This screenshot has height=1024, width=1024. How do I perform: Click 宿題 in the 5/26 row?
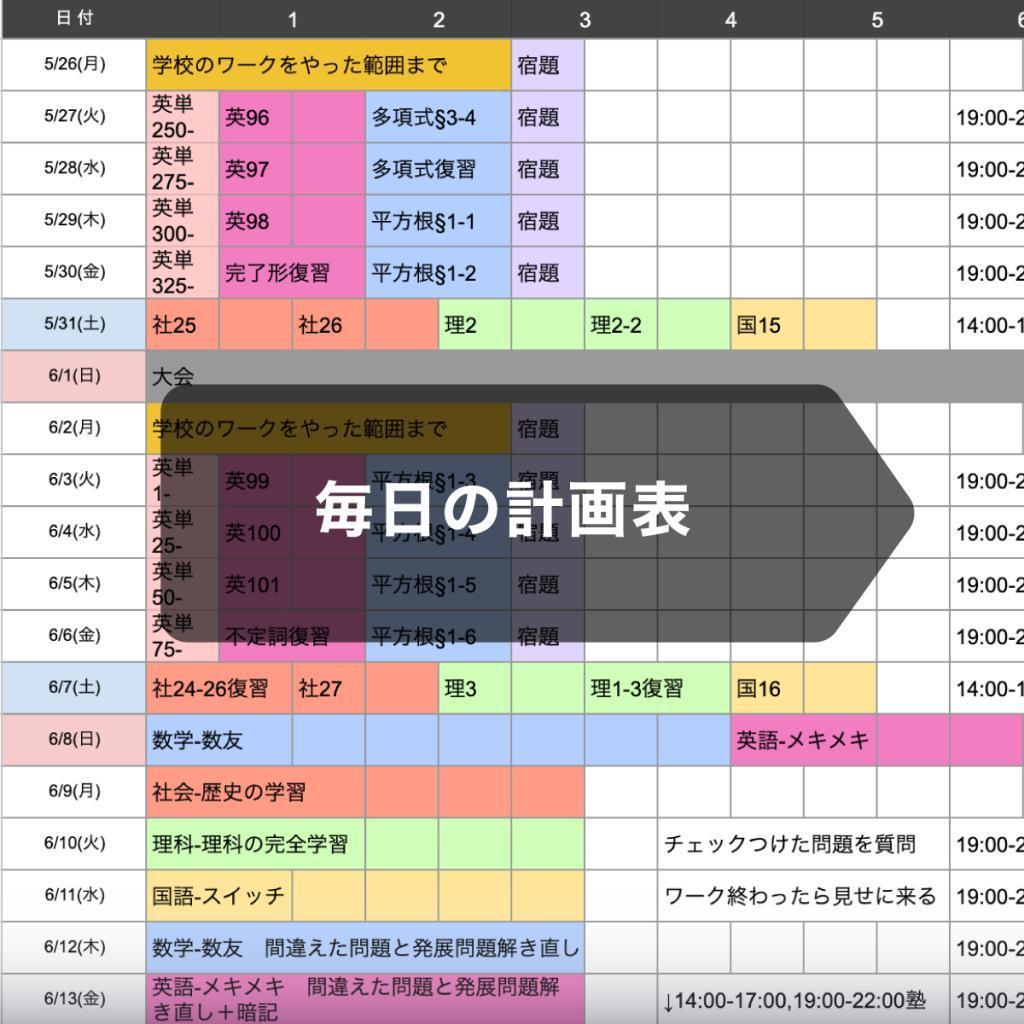pyautogui.click(x=548, y=65)
